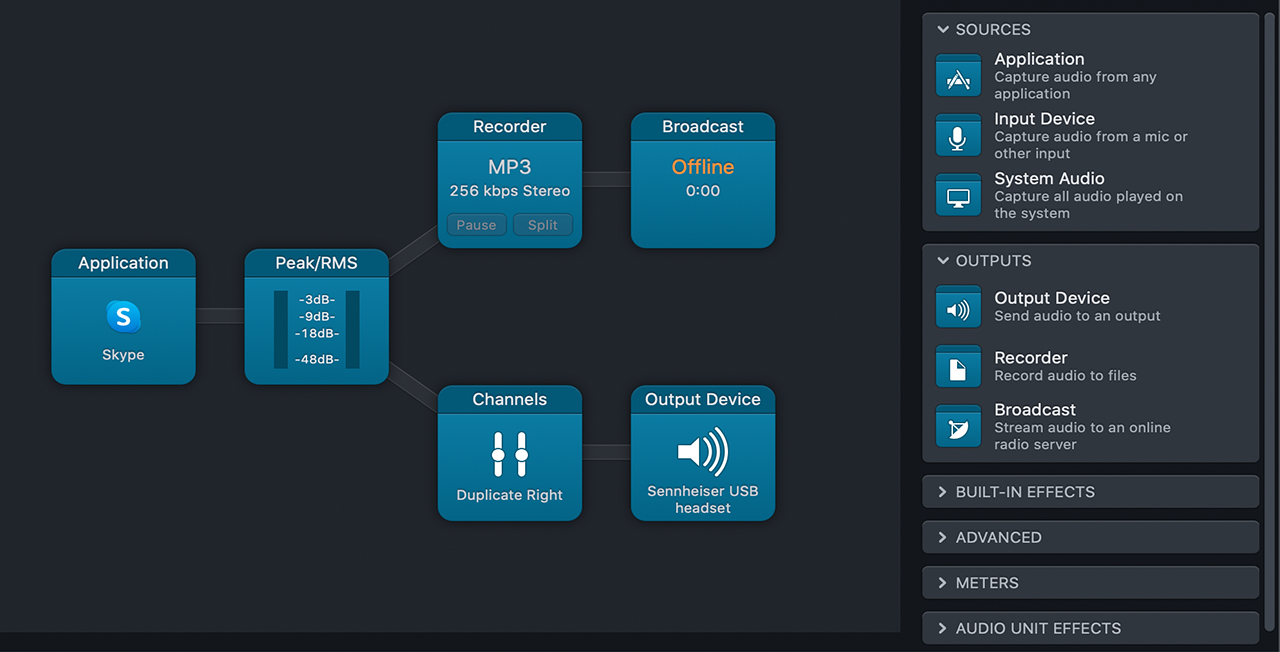Click the speaker icon in Output Device block

coord(702,452)
